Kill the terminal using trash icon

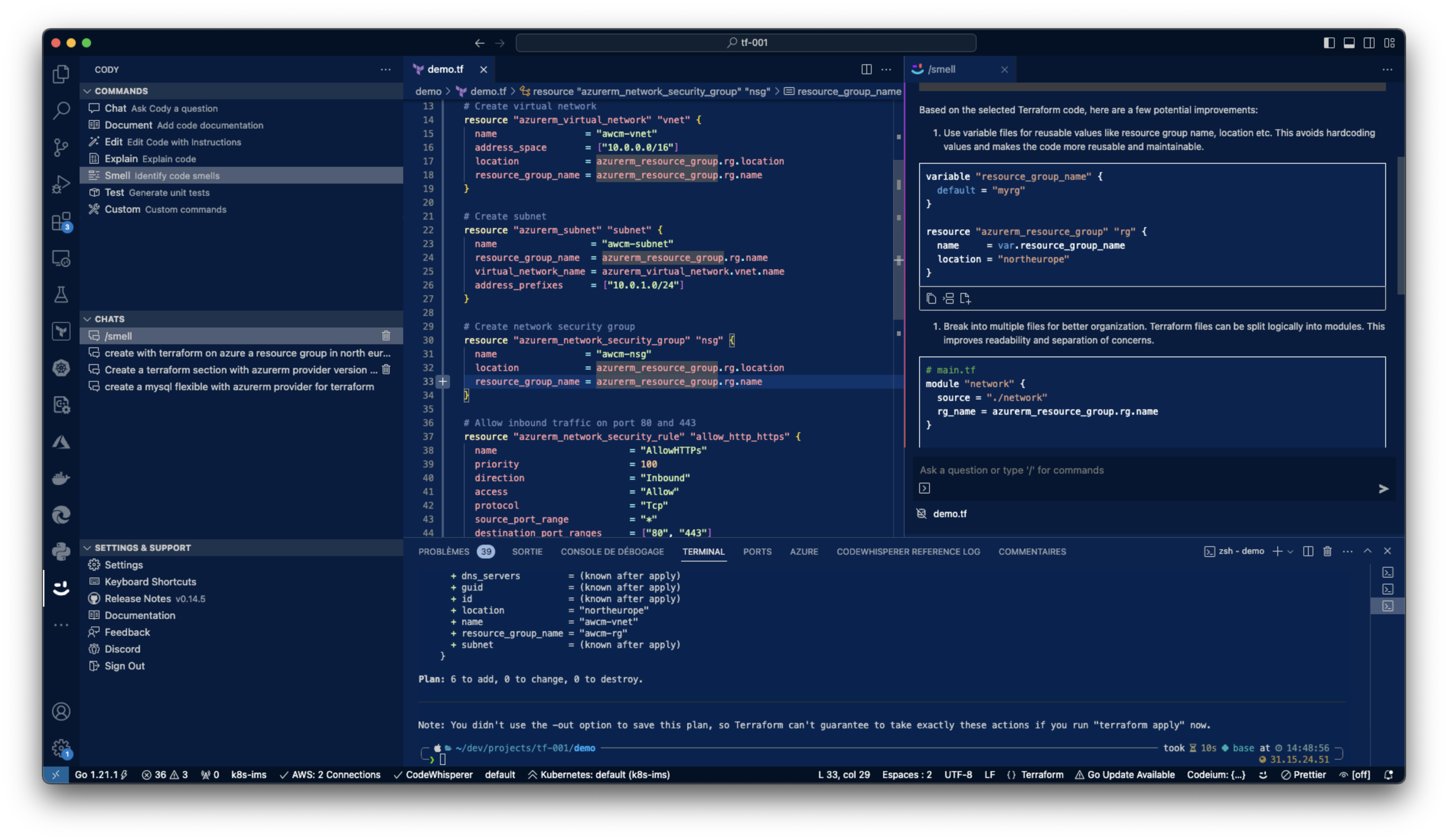(1327, 551)
